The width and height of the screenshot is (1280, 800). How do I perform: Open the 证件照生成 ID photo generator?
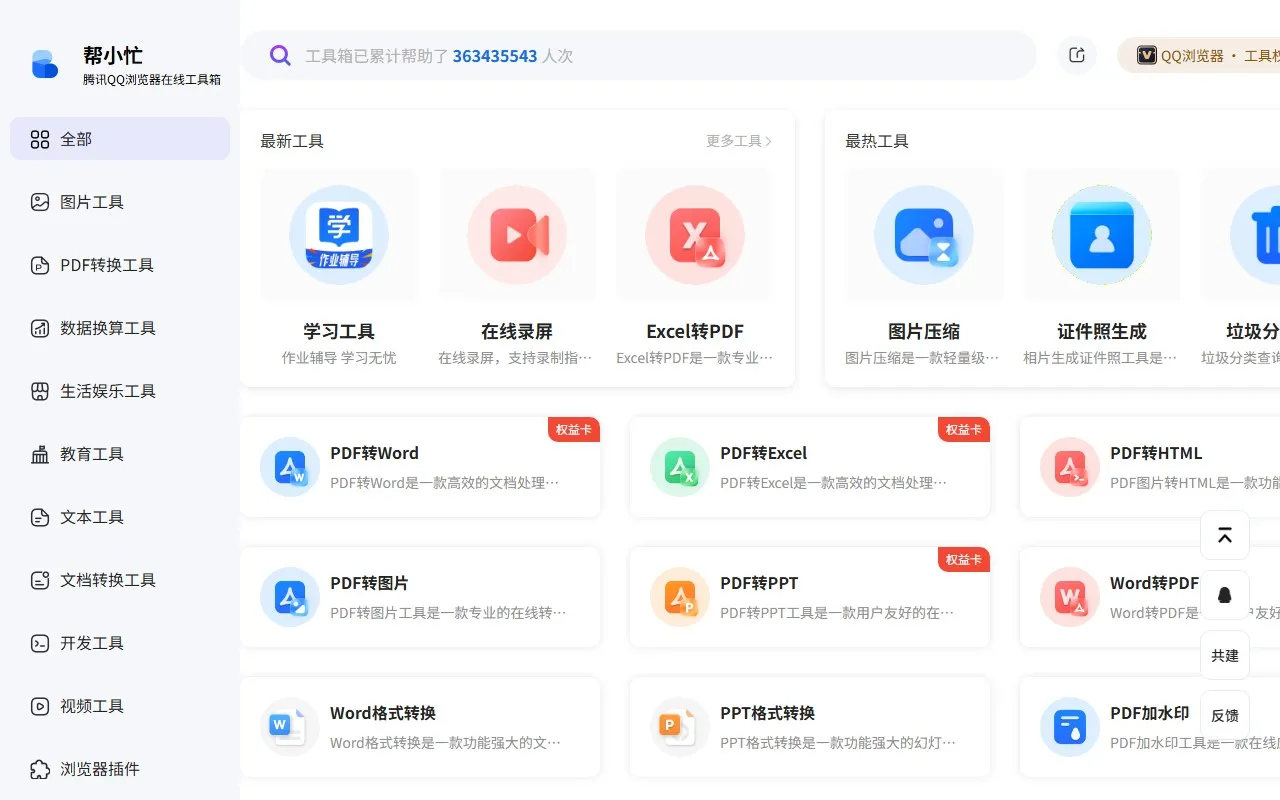tap(1101, 235)
